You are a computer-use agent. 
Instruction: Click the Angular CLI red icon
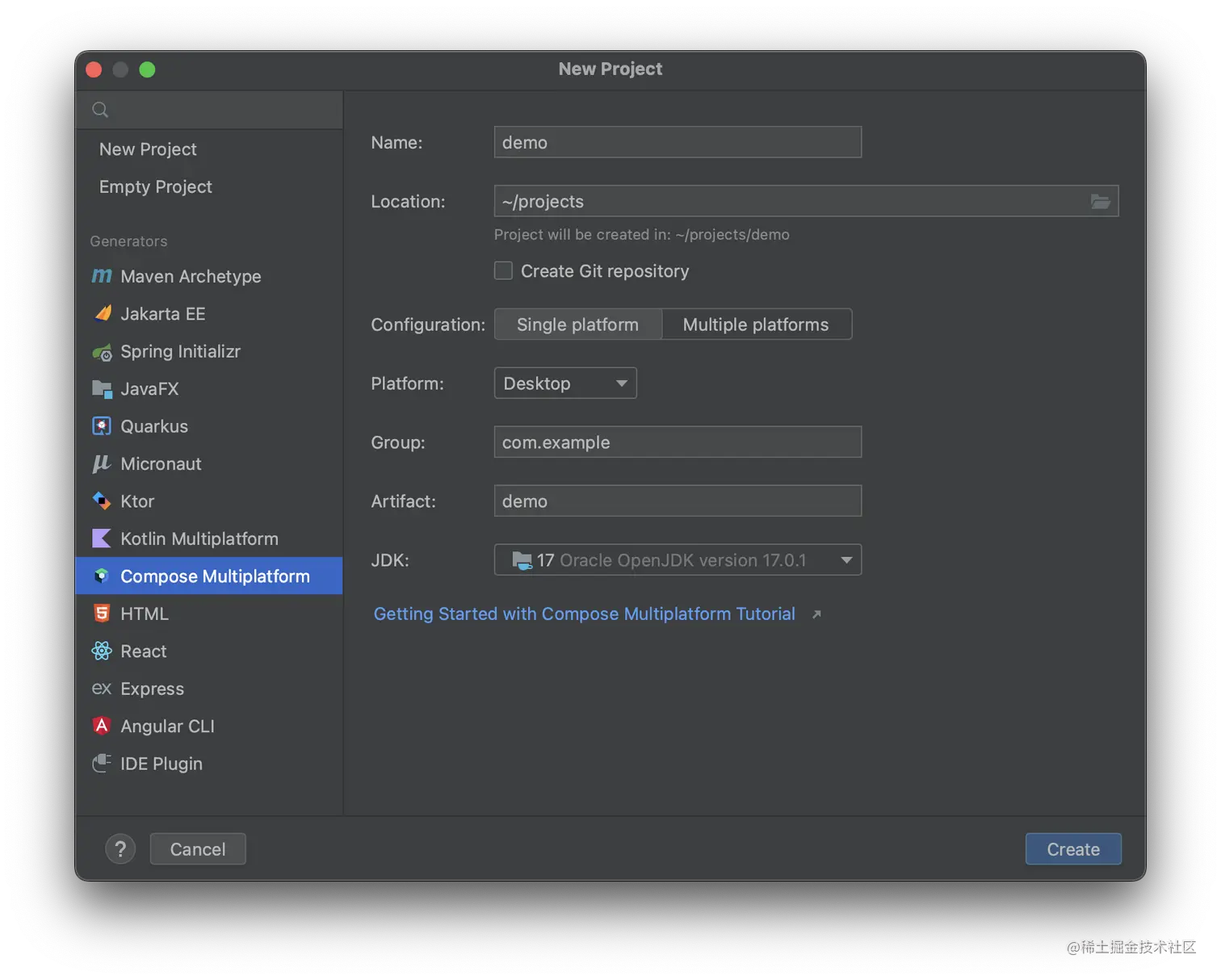102,726
